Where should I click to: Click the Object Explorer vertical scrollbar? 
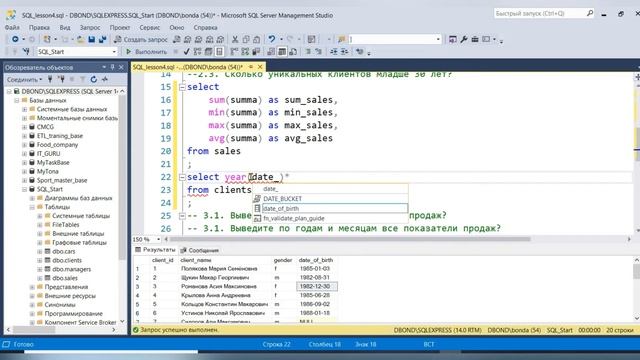(x=122, y=178)
